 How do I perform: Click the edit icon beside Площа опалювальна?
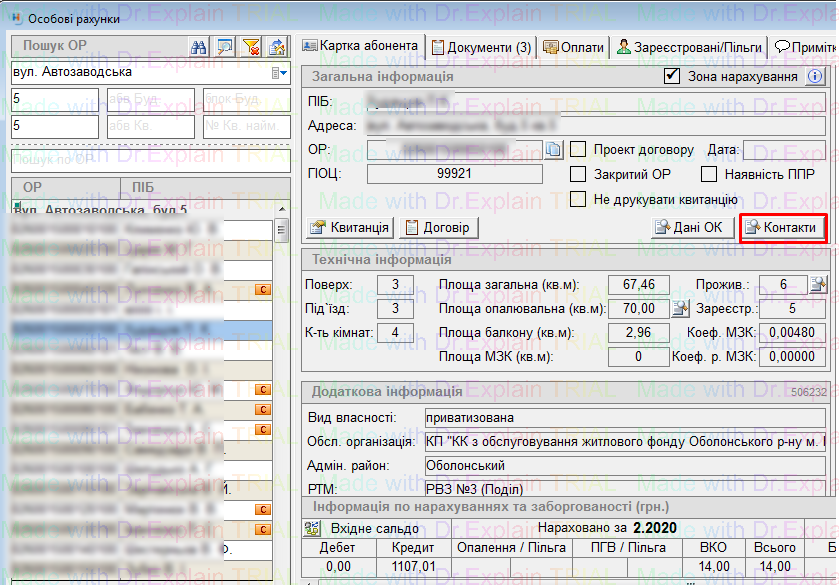point(681,308)
